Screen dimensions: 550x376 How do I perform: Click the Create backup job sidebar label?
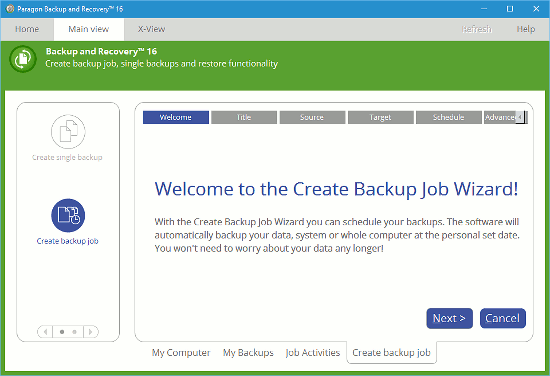click(x=68, y=241)
